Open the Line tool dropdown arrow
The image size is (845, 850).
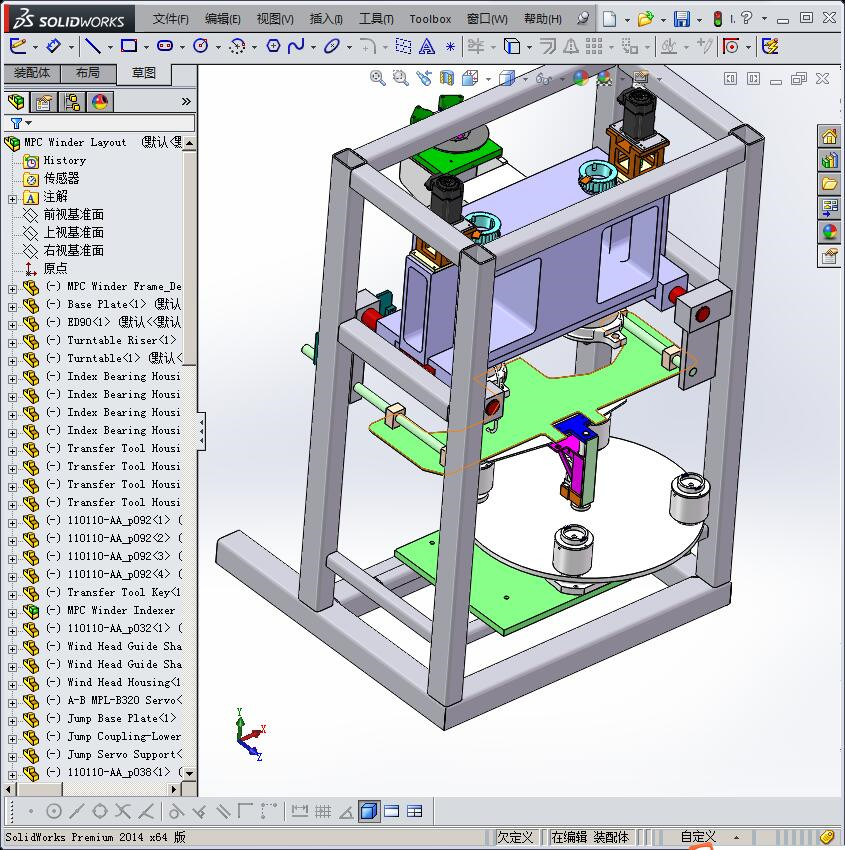(x=110, y=48)
